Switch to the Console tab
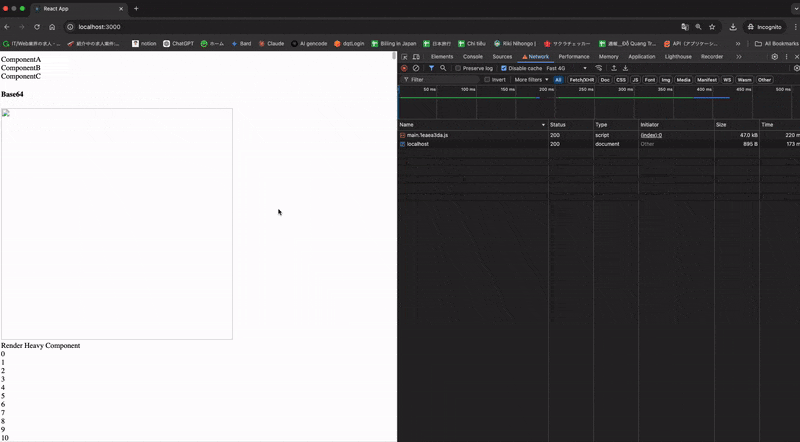This screenshot has height=442, width=800. click(x=472, y=57)
